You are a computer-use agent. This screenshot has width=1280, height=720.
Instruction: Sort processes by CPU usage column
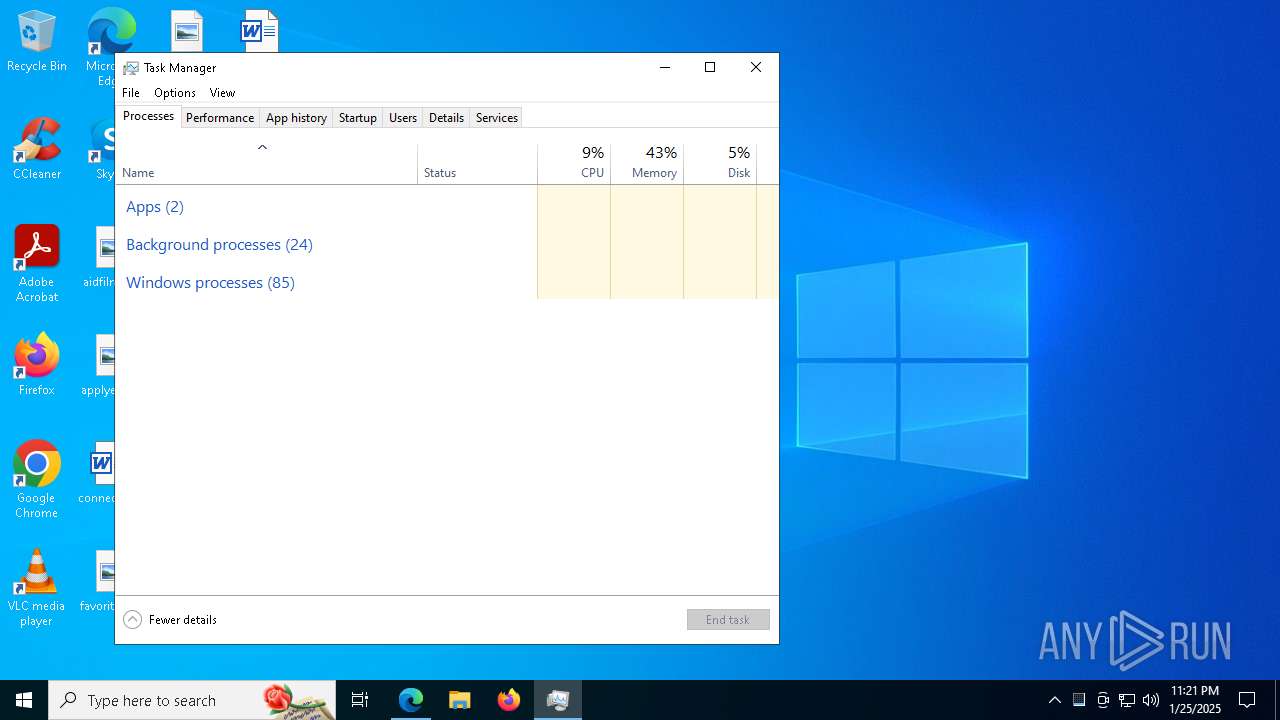tap(574, 164)
